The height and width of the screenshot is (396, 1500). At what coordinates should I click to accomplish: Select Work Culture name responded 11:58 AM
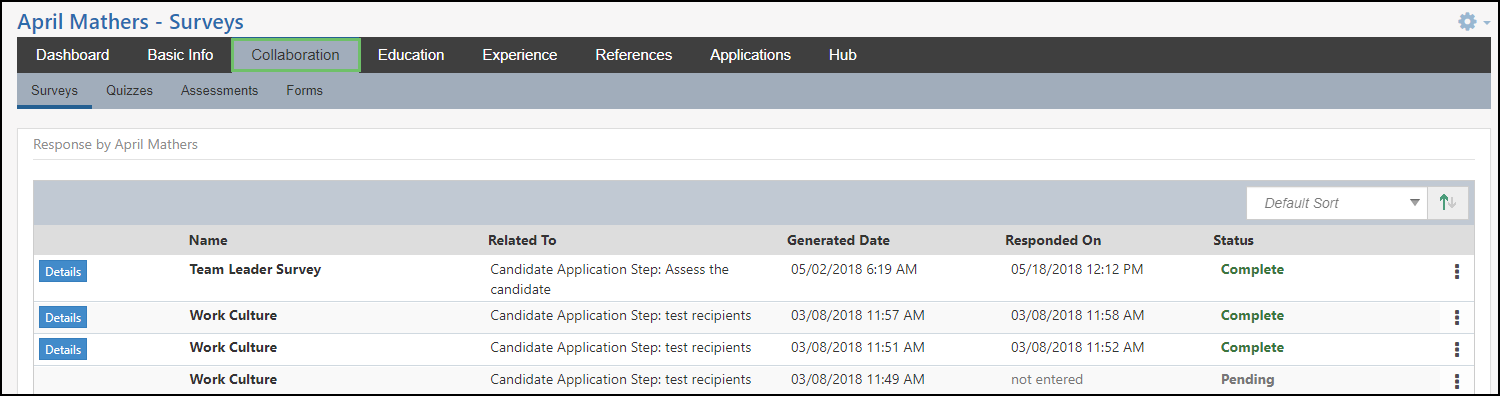coord(233,315)
